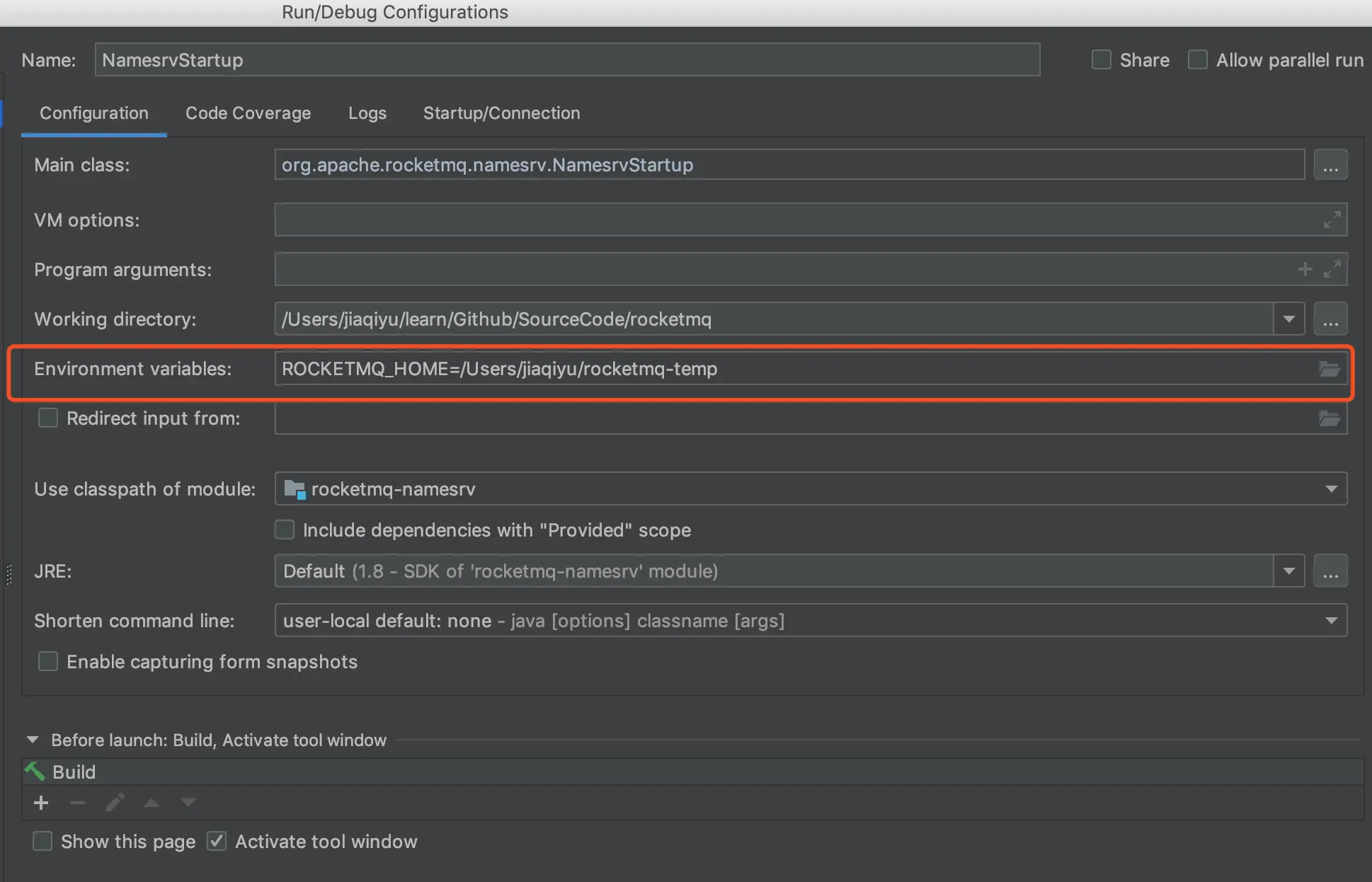Click the Main class input field
This screenshot has height=882, width=1372.
(x=789, y=165)
